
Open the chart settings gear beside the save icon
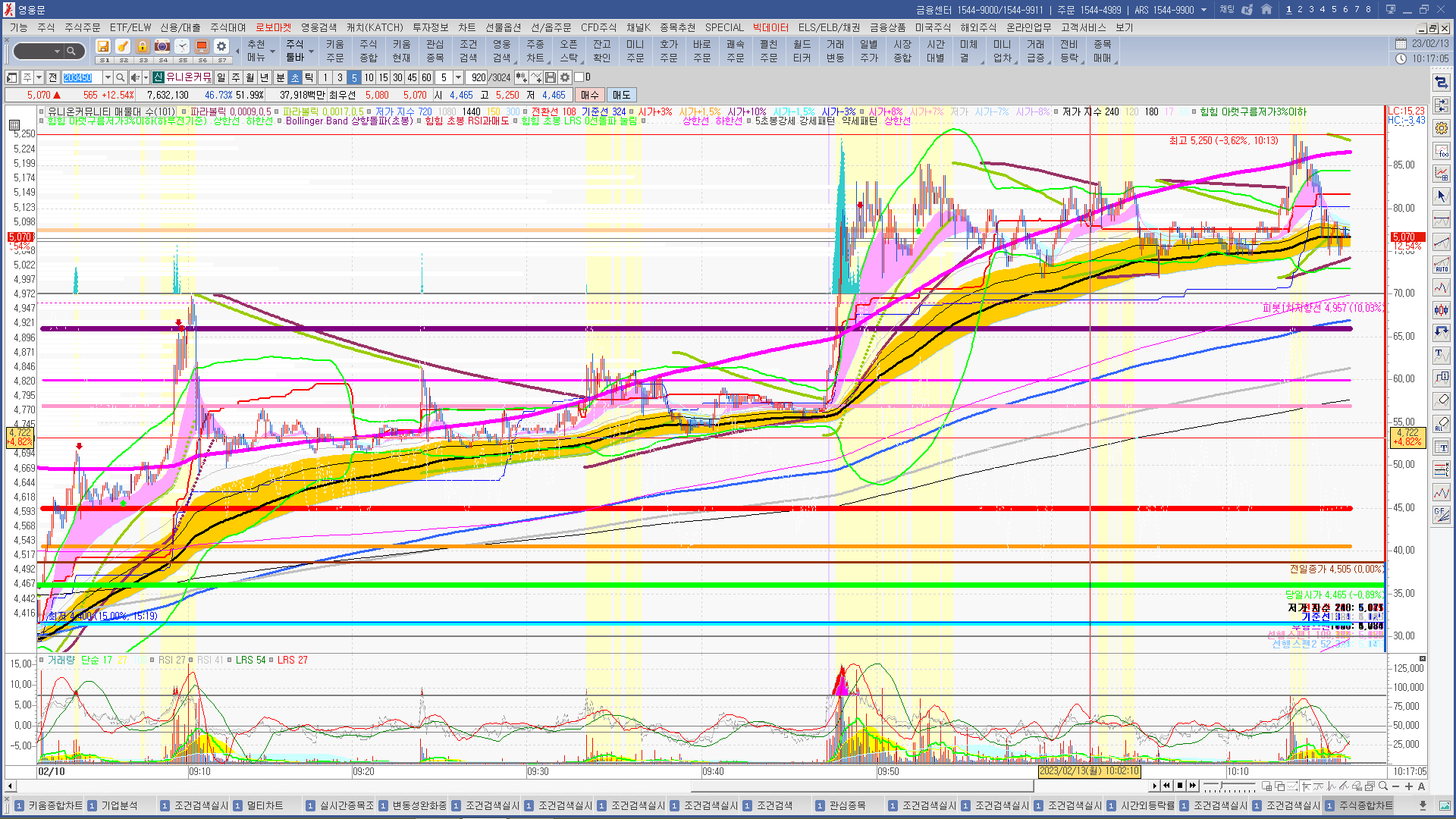coord(565,77)
